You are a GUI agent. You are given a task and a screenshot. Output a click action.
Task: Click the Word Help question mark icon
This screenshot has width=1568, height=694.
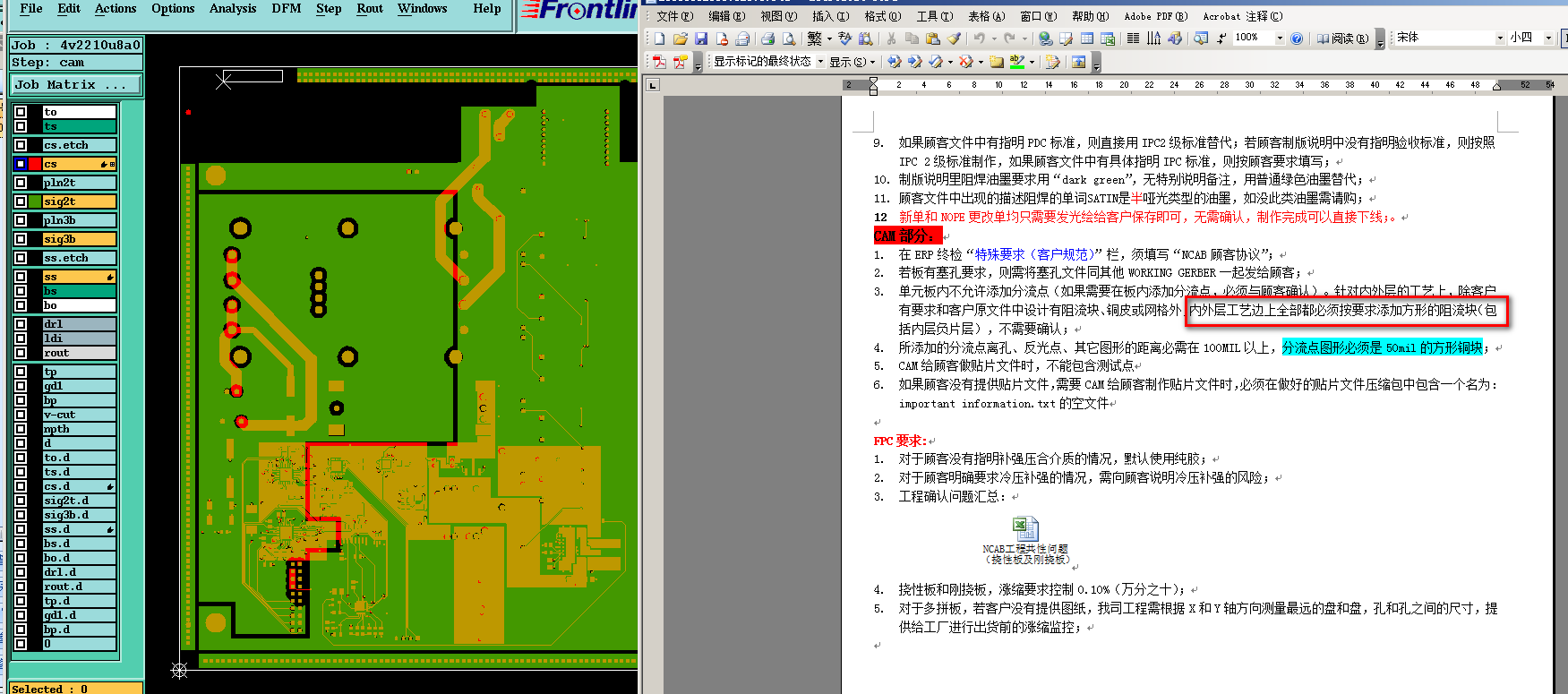[1297, 39]
